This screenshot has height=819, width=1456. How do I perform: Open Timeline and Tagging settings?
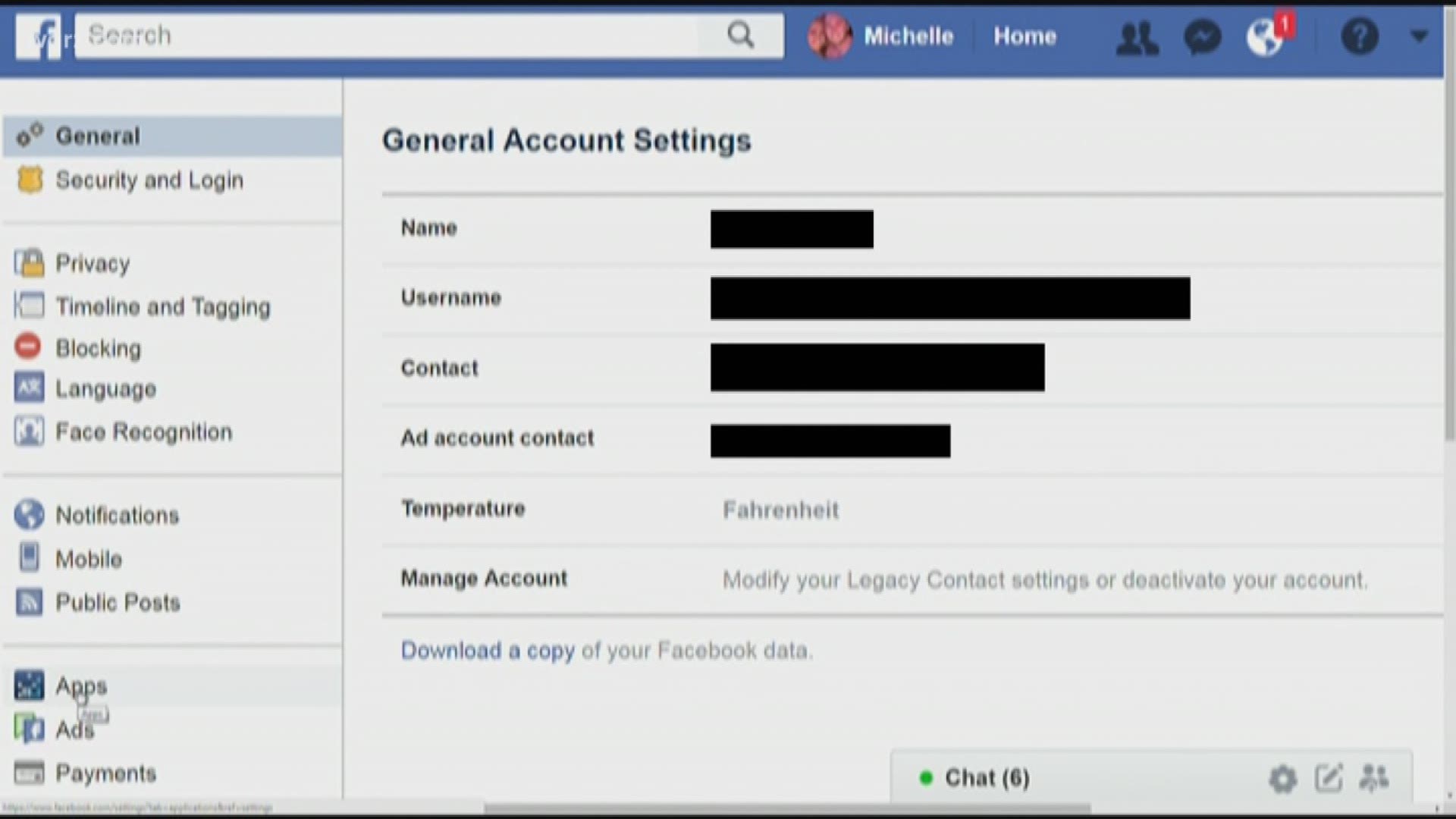[163, 306]
